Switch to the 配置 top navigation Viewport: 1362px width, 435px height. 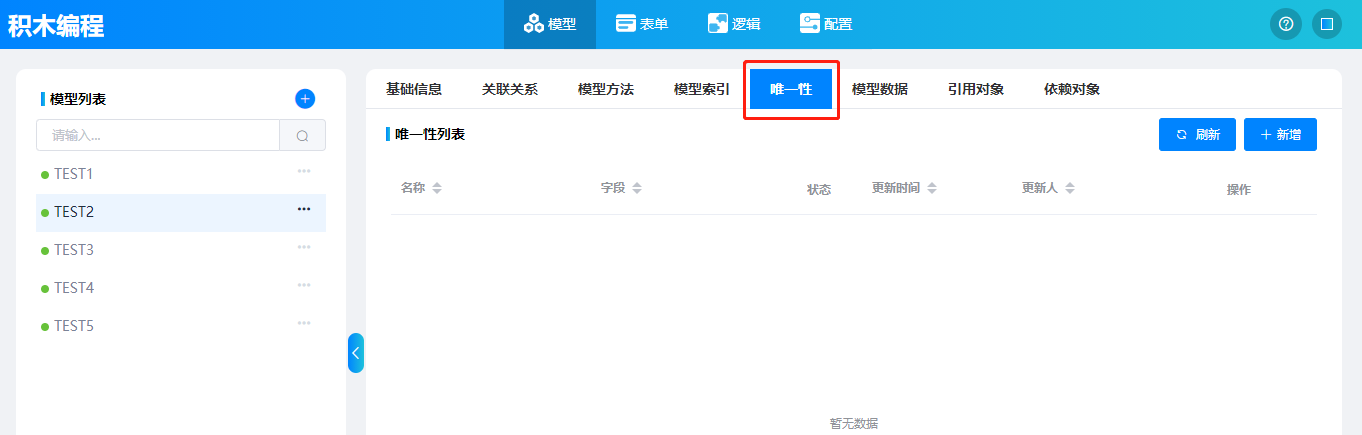pyautogui.click(x=826, y=24)
